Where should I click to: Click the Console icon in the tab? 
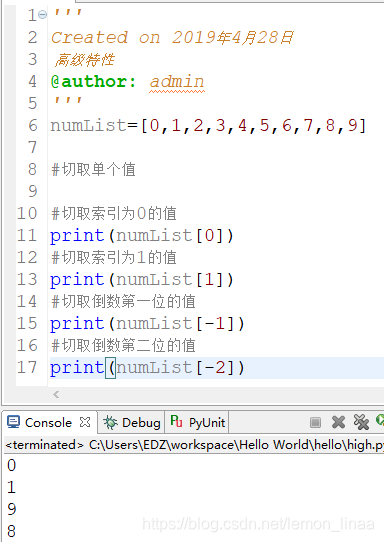click(14, 422)
